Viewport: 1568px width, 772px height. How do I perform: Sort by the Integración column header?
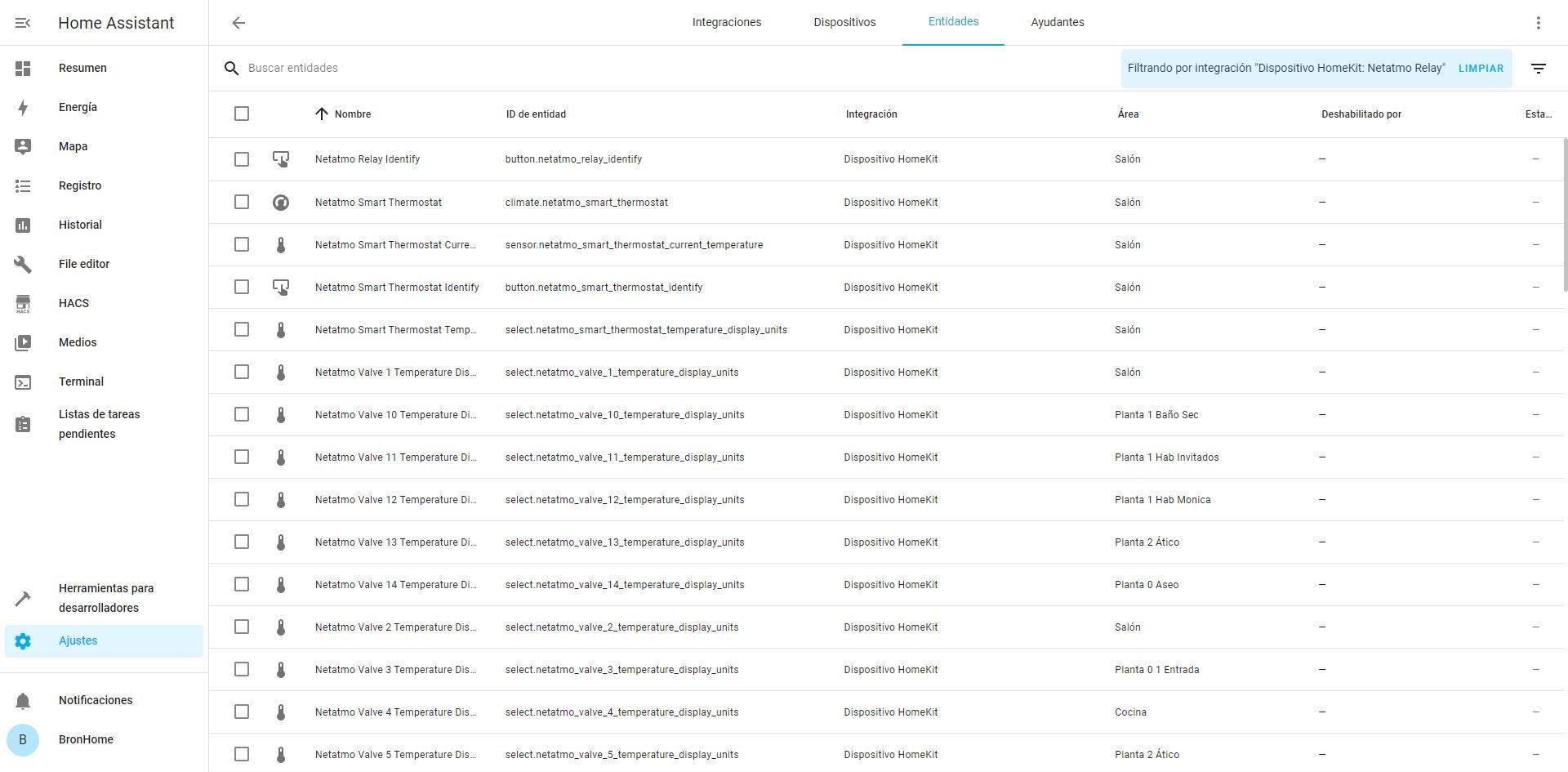coord(871,114)
